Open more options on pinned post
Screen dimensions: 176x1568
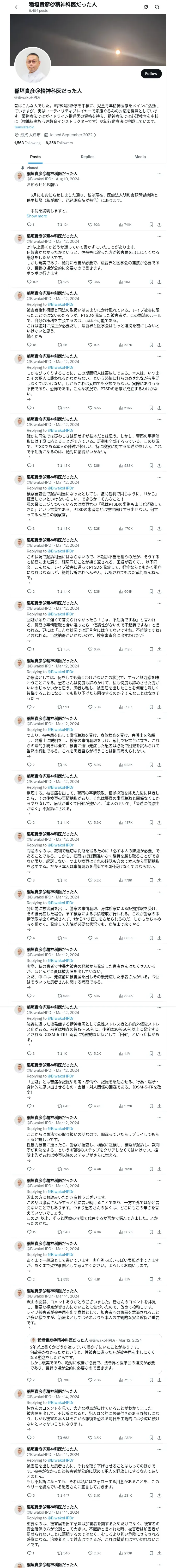[159, 174]
